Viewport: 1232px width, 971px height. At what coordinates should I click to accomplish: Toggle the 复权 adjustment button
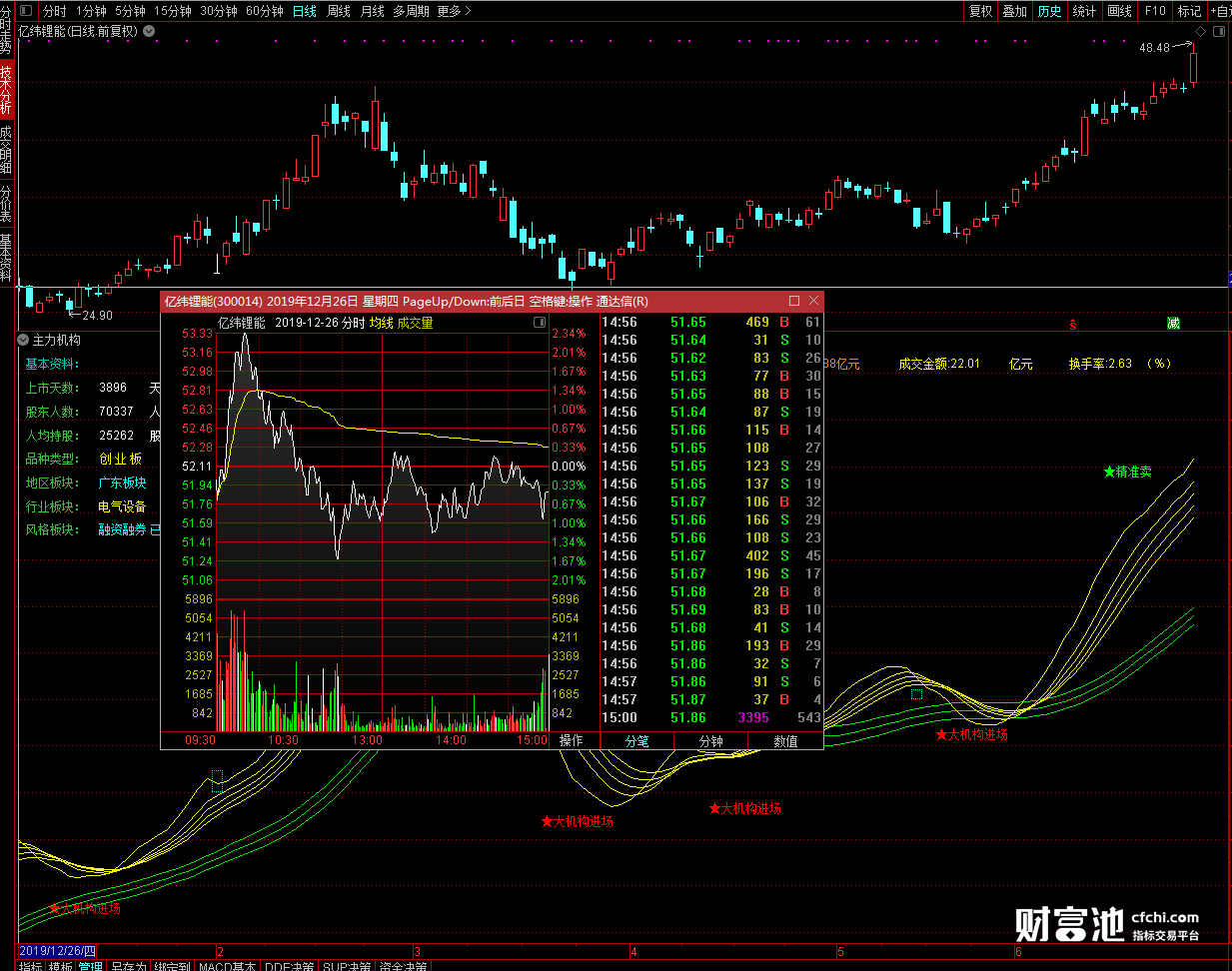tap(981, 11)
